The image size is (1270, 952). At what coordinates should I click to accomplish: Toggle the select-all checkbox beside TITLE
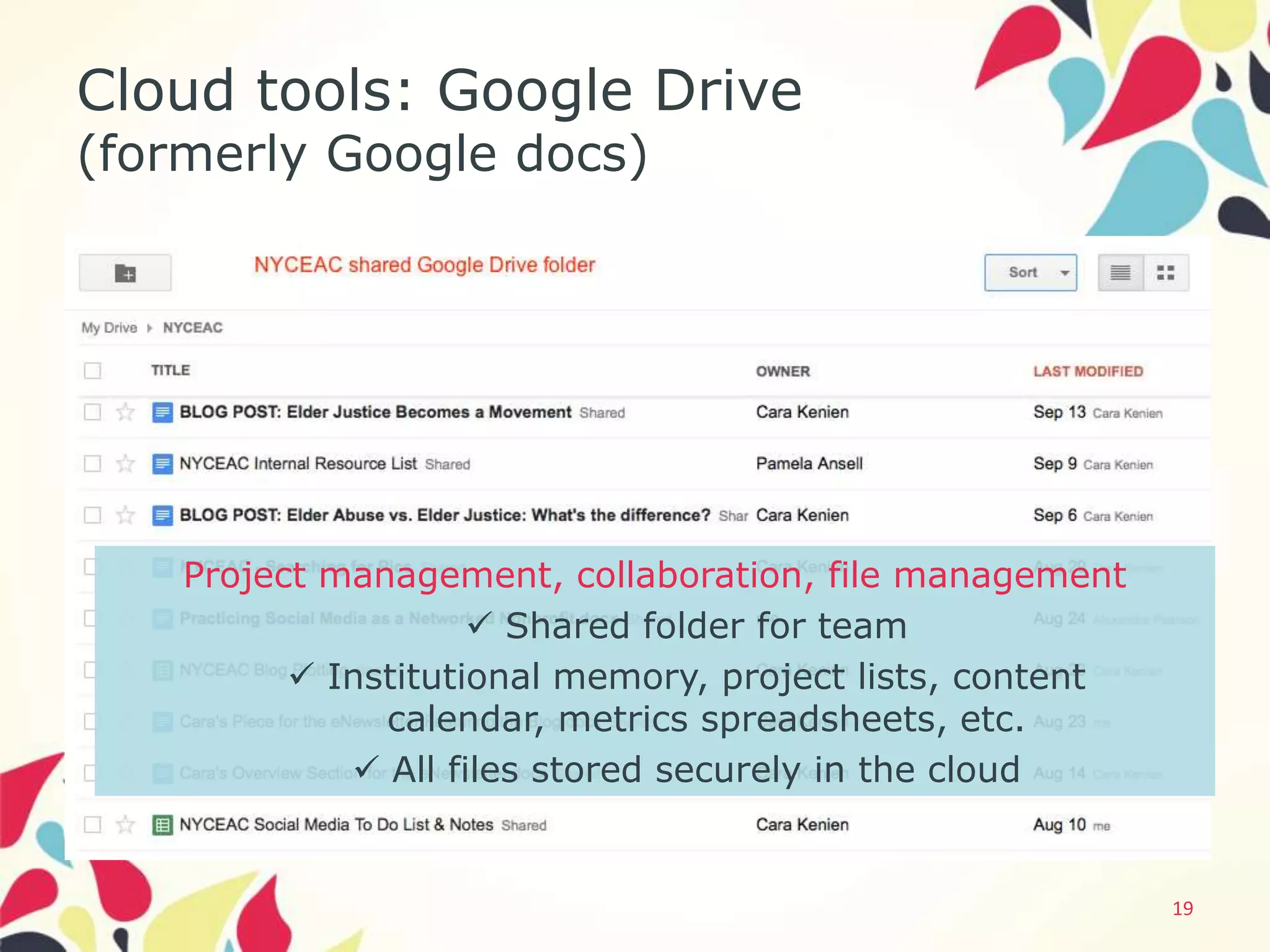(x=92, y=371)
